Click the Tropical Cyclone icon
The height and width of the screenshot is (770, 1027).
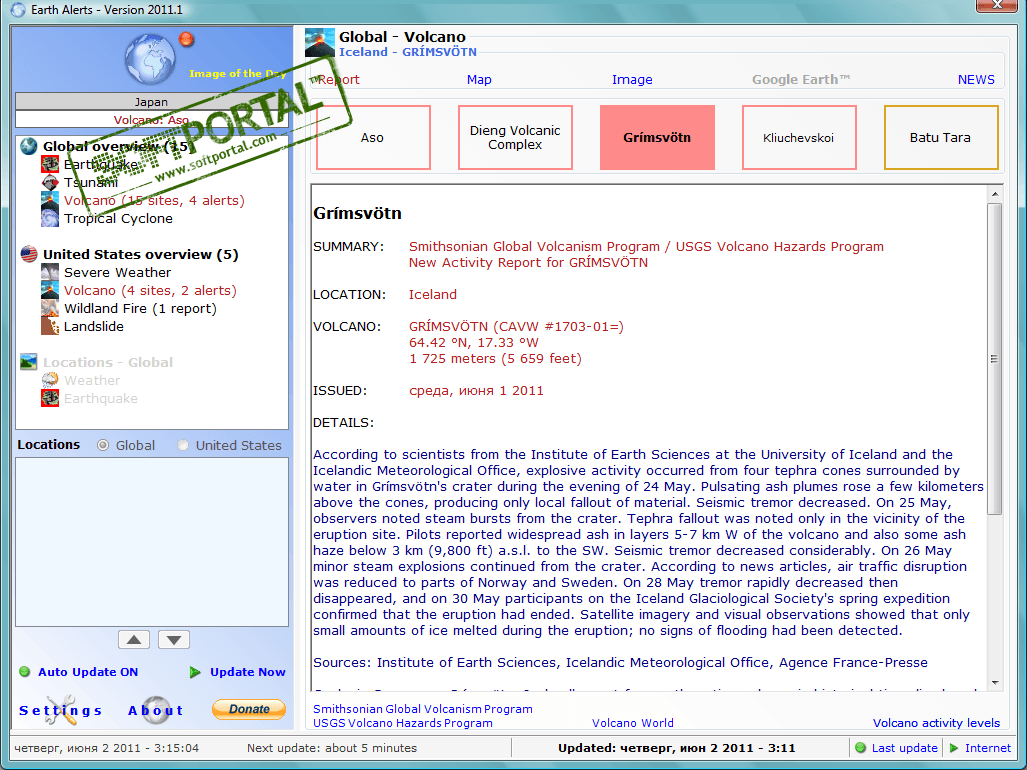(x=50, y=219)
